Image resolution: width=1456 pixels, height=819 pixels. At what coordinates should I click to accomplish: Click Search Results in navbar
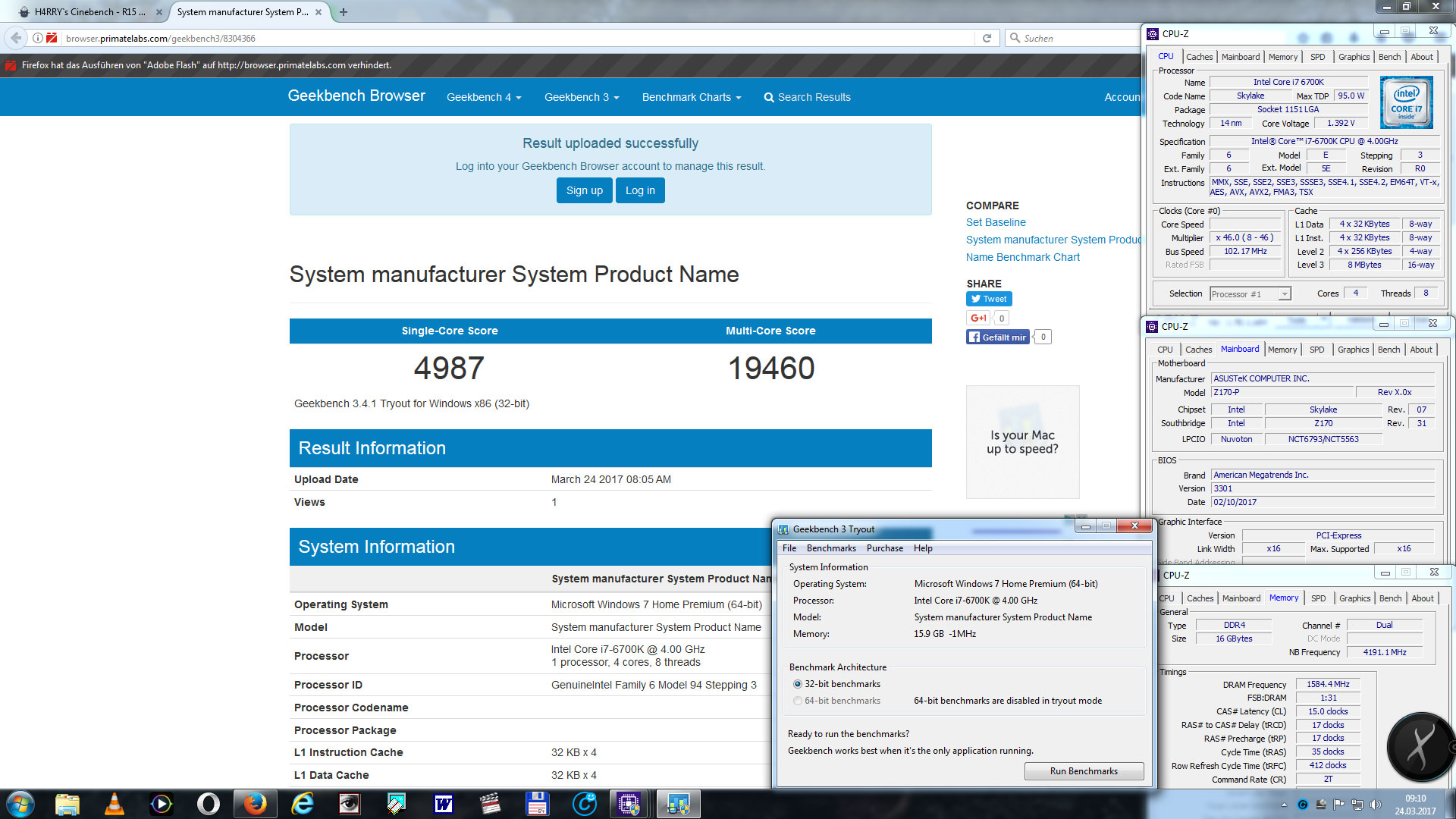click(x=807, y=97)
